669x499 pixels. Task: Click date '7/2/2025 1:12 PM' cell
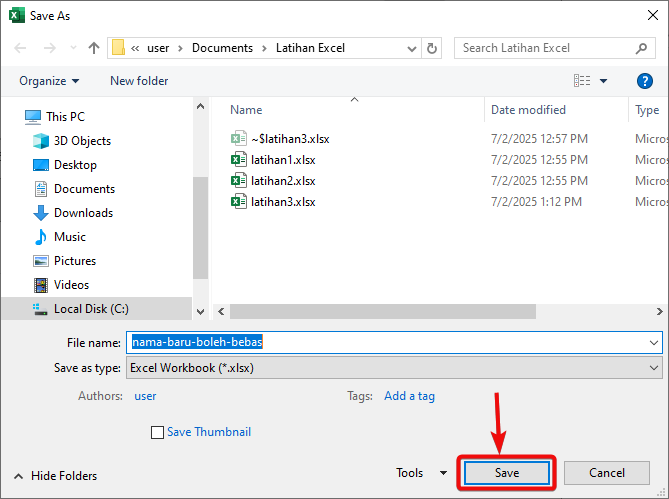coord(536,202)
